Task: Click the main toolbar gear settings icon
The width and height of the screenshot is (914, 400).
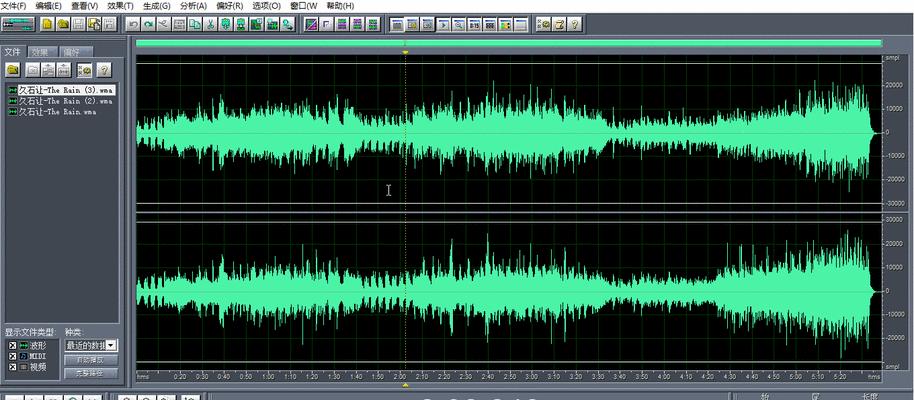Action: pyautogui.click(x=543, y=24)
